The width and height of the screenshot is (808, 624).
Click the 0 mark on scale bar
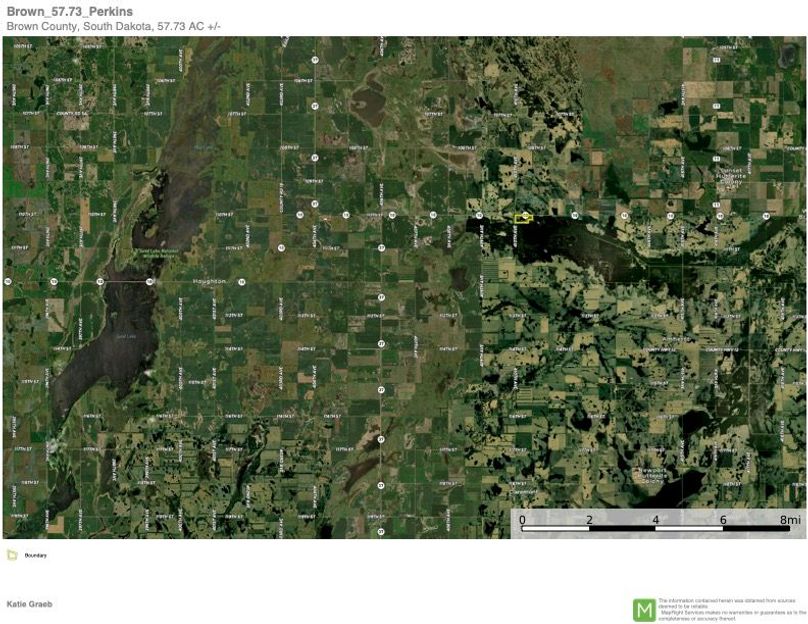(x=522, y=520)
